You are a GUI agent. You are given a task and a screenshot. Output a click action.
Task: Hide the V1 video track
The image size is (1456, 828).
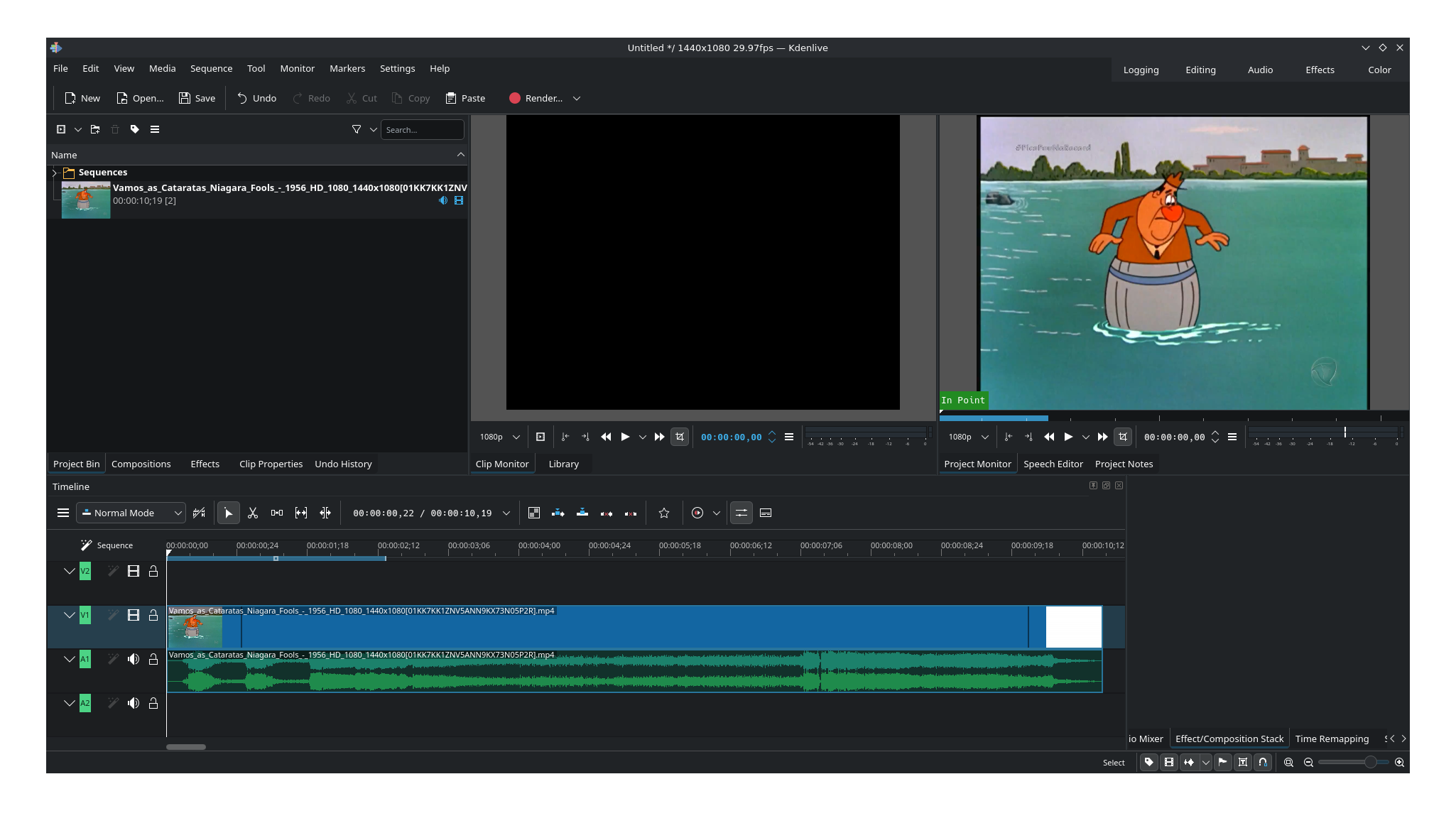[x=134, y=615]
